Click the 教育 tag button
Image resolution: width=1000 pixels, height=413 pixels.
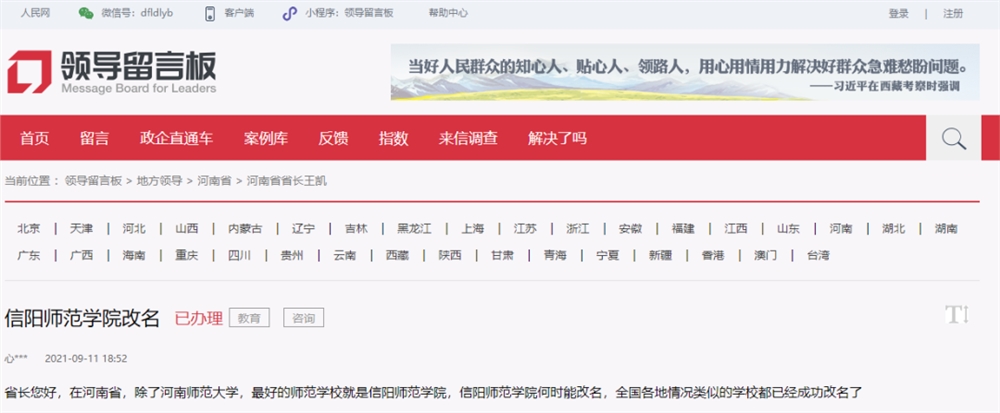[249, 317]
